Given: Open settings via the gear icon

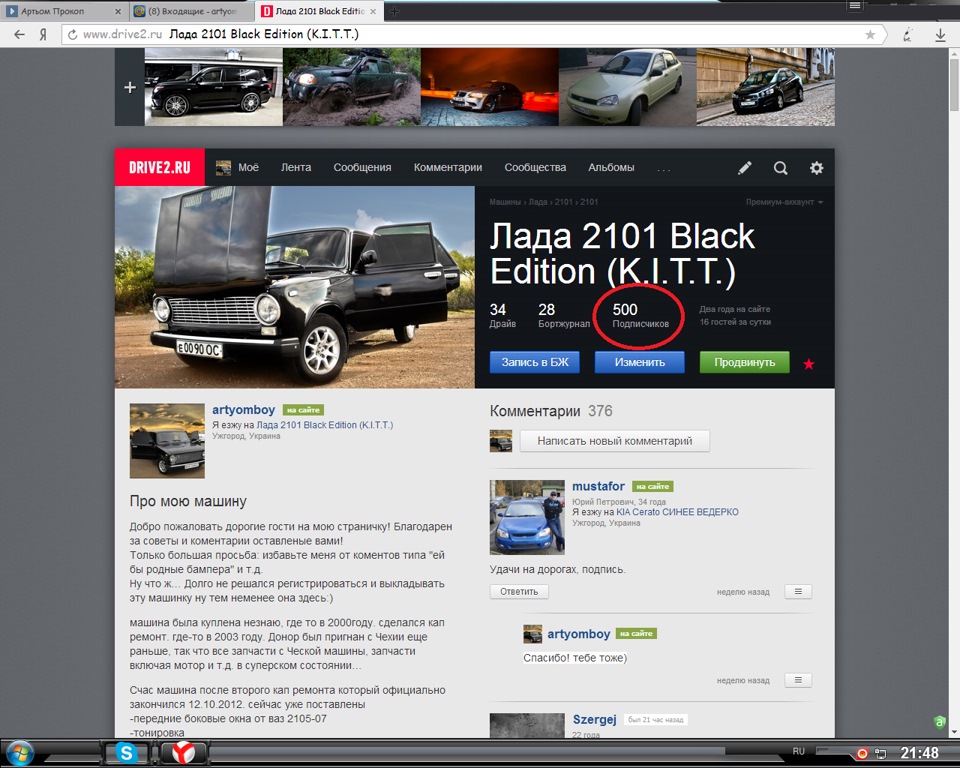Looking at the screenshot, I should tap(816, 167).
